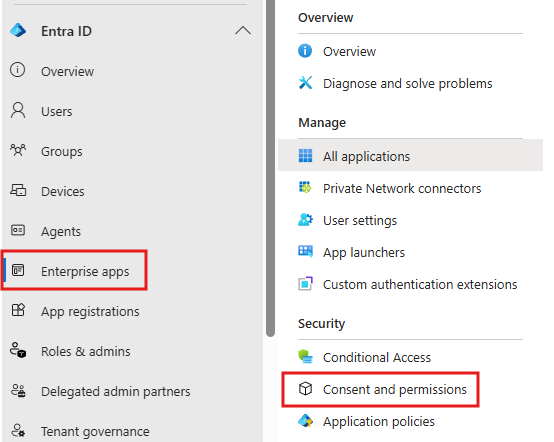Click the Users person icon
The image size is (554, 442).
pos(18,111)
